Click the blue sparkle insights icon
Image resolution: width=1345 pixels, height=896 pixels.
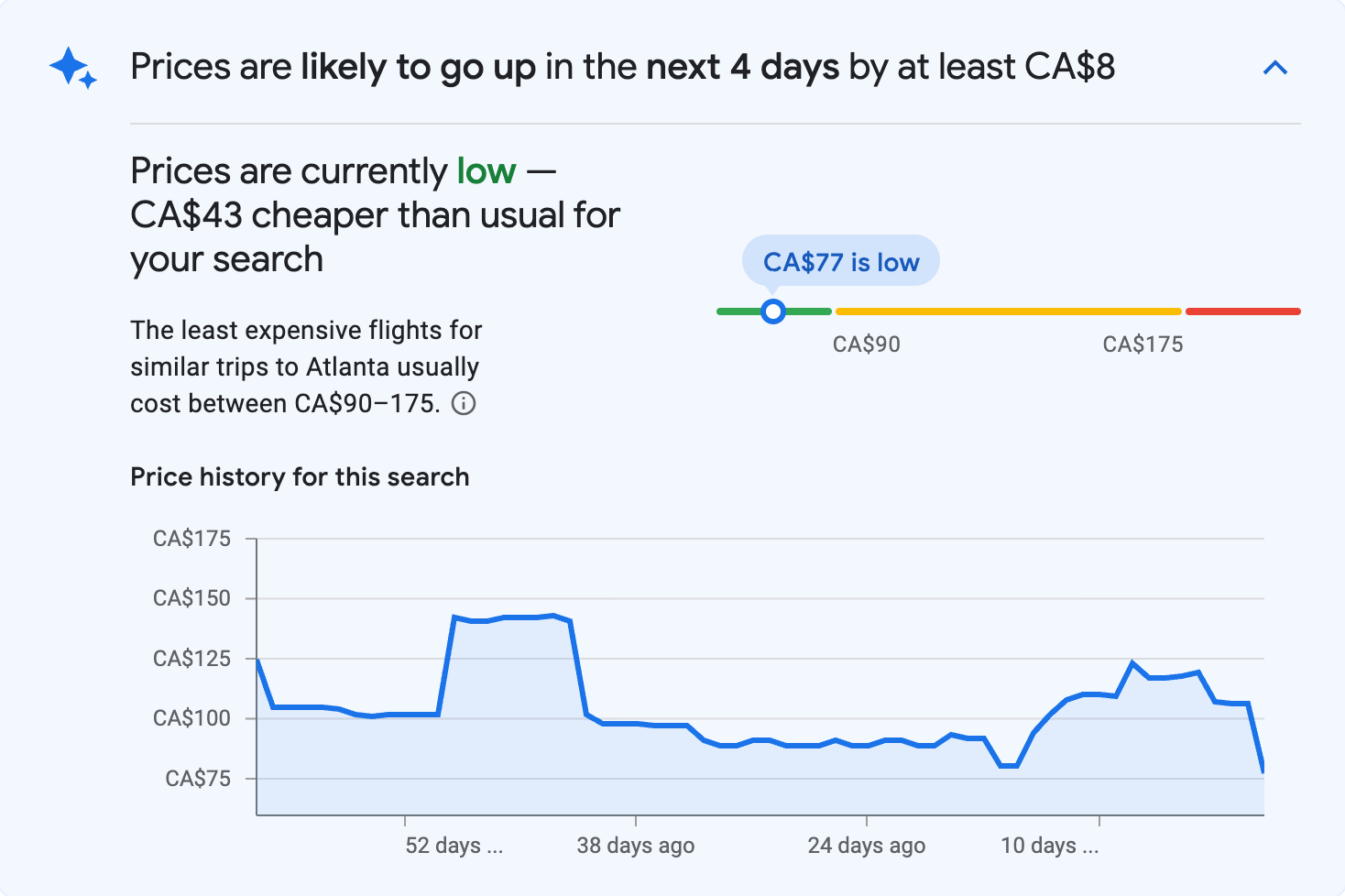(72, 68)
